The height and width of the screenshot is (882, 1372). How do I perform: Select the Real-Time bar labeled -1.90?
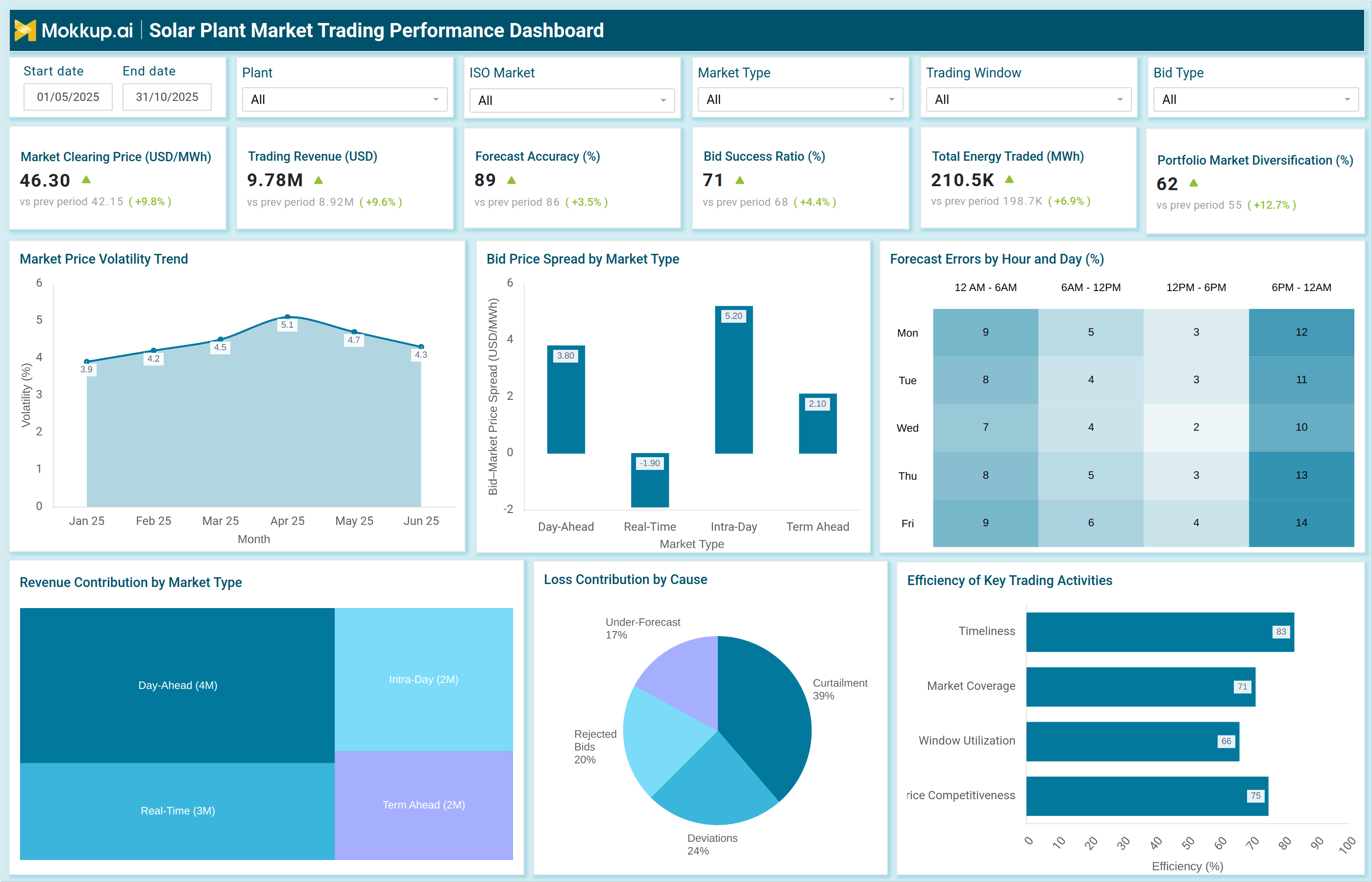[x=650, y=480]
